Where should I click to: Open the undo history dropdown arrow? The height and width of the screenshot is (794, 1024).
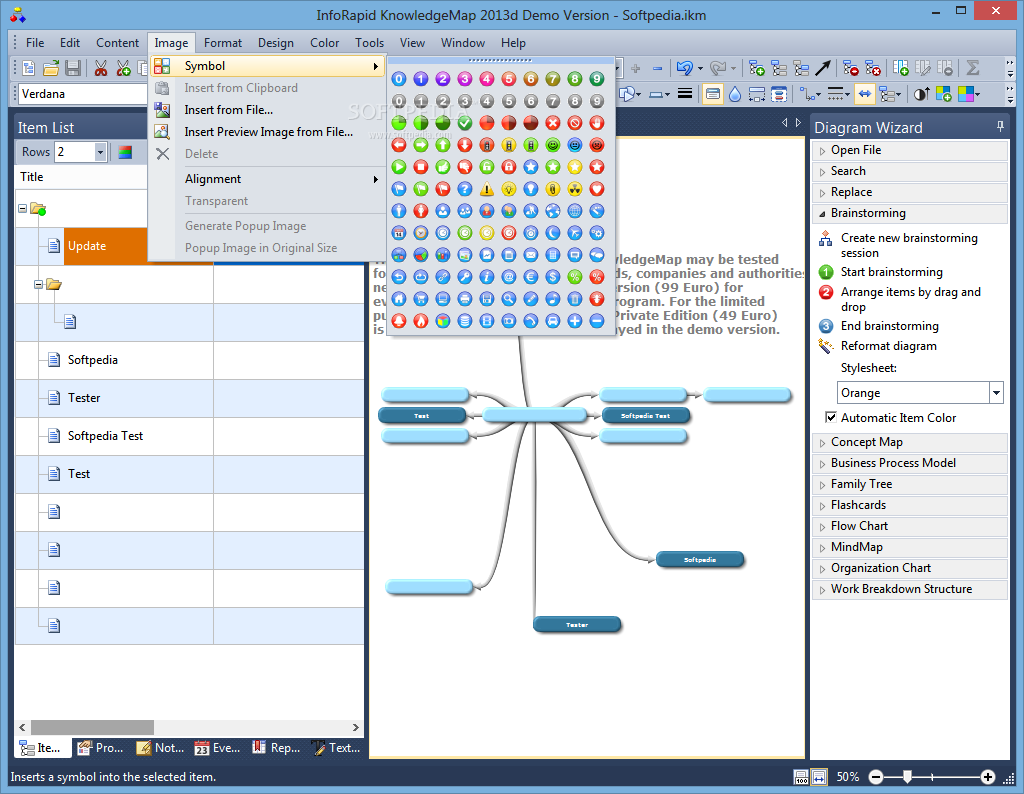700,68
